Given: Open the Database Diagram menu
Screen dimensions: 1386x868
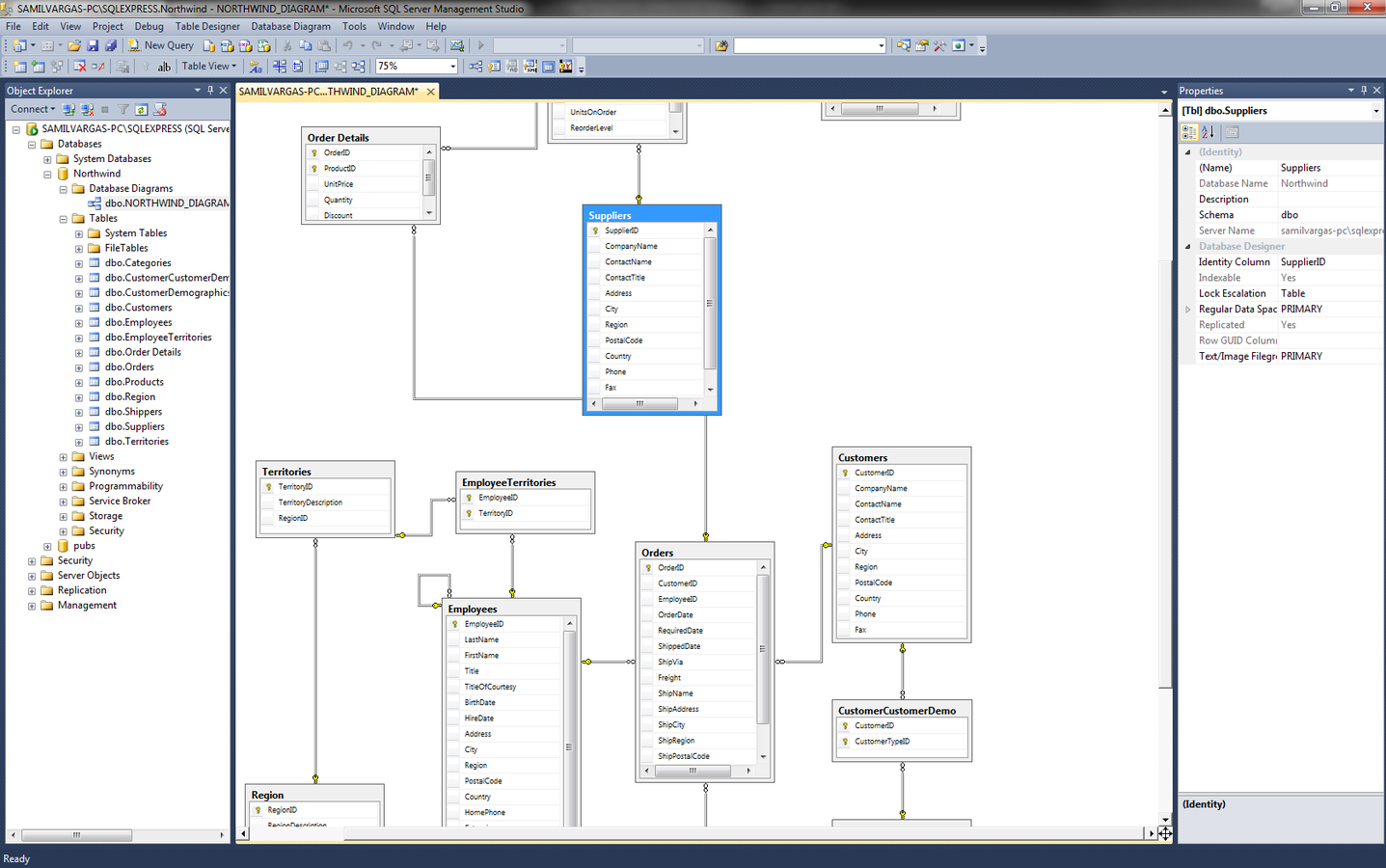Looking at the screenshot, I should coord(290,26).
